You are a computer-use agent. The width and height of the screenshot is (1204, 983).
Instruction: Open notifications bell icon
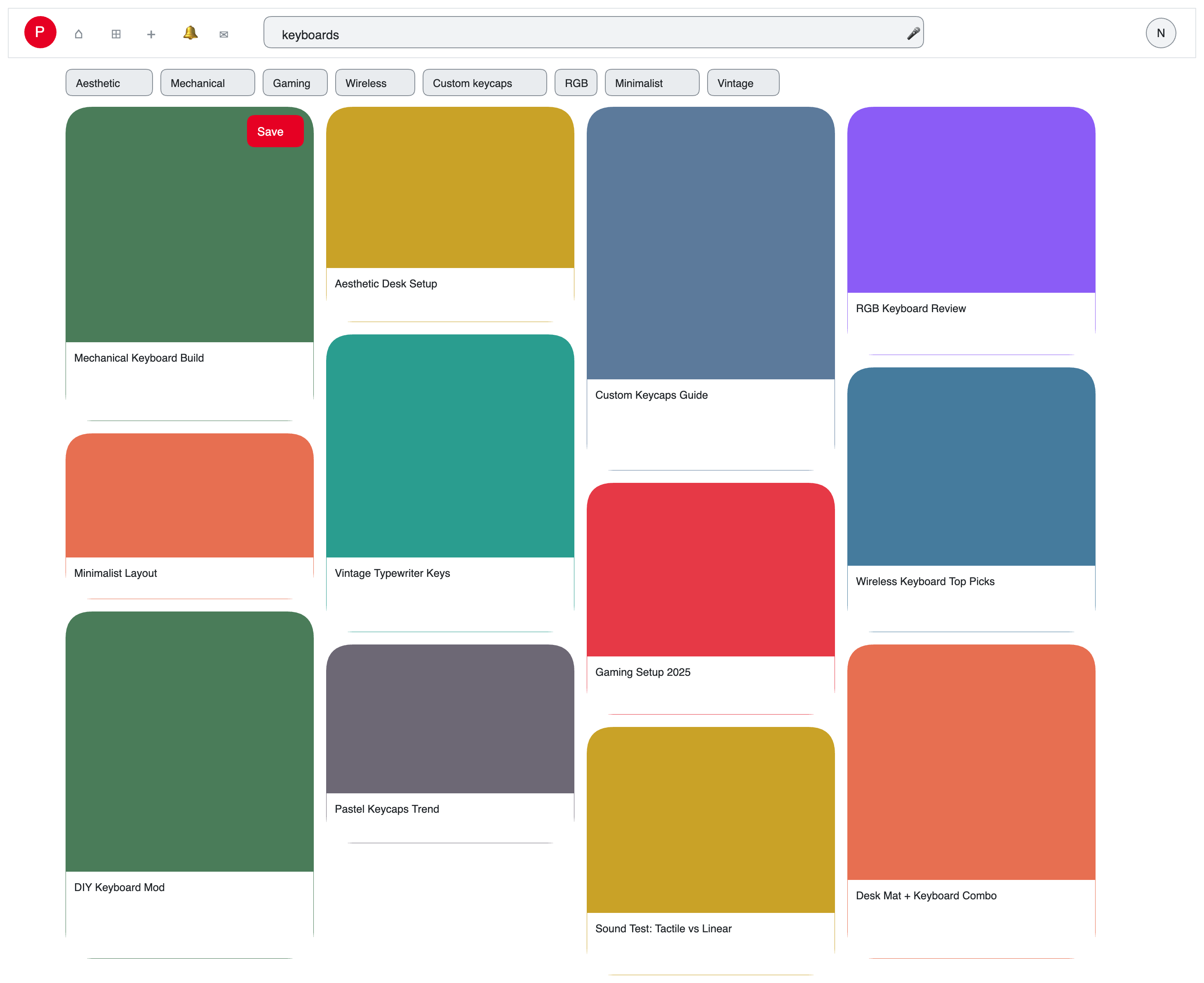pos(190,33)
